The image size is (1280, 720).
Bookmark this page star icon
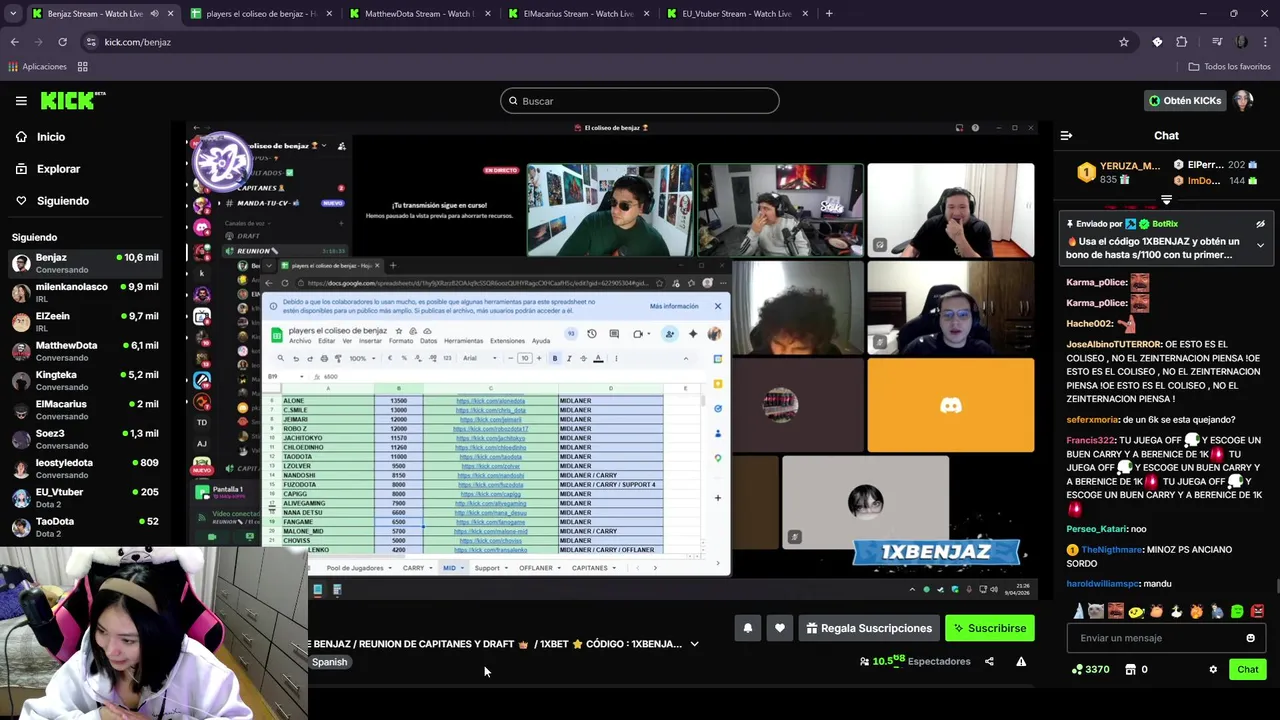[1124, 42]
